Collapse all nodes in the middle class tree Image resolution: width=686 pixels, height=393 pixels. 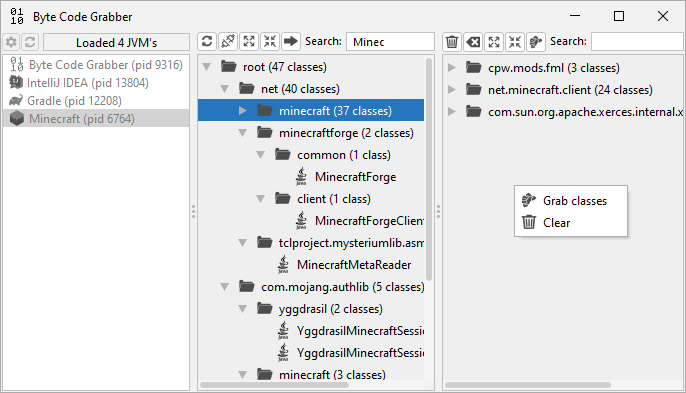pos(270,42)
